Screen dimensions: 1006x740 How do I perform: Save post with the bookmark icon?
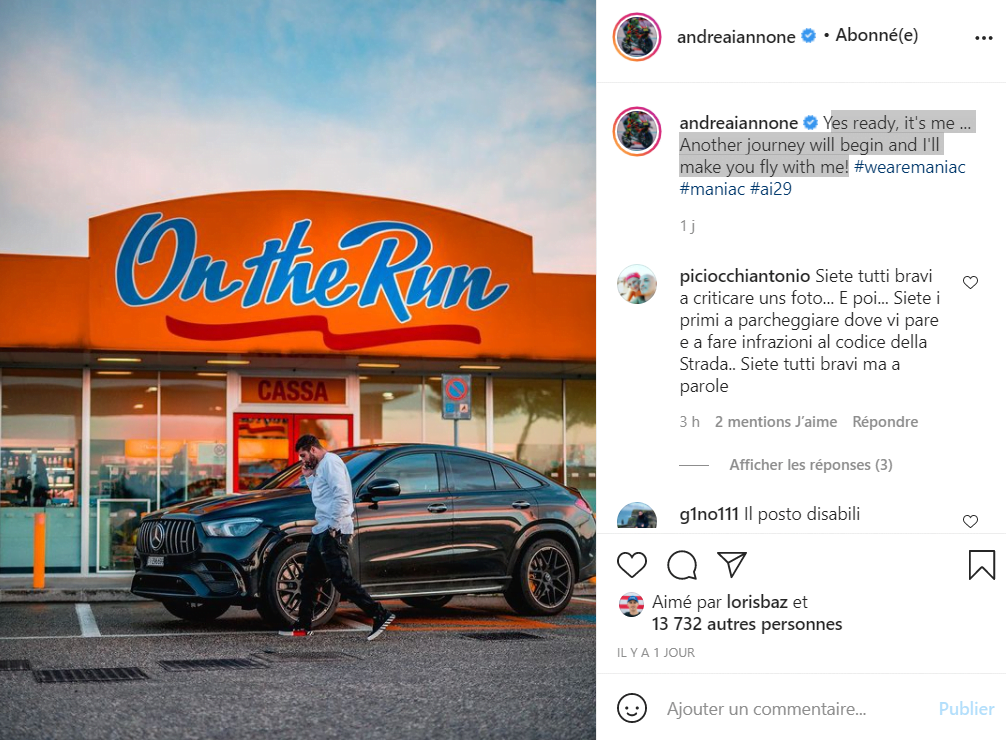click(x=982, y=565)
